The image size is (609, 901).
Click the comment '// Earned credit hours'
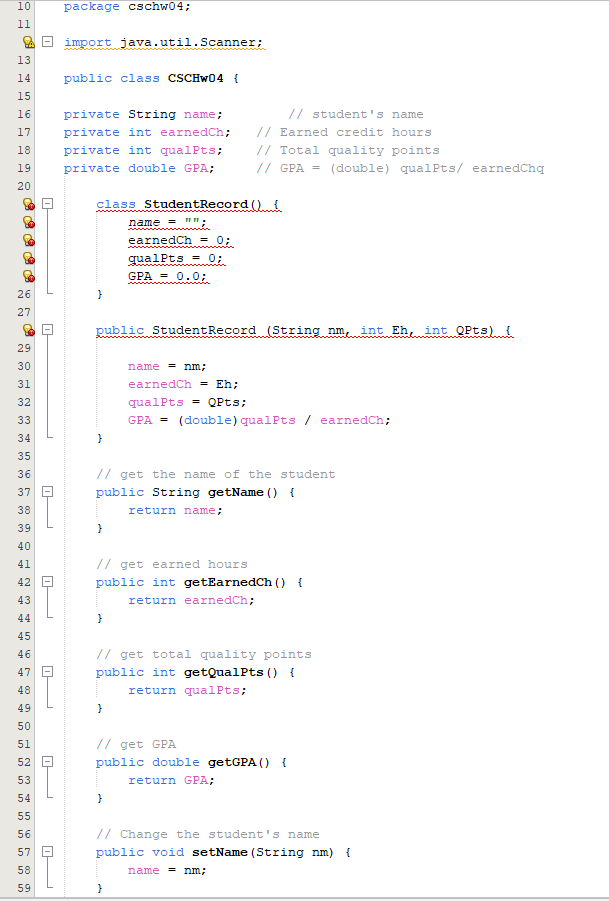click(x=344, y=132)
